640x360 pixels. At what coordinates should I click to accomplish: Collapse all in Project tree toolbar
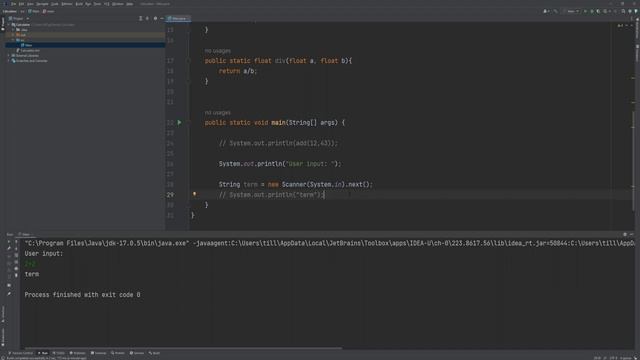coord(147,18)
